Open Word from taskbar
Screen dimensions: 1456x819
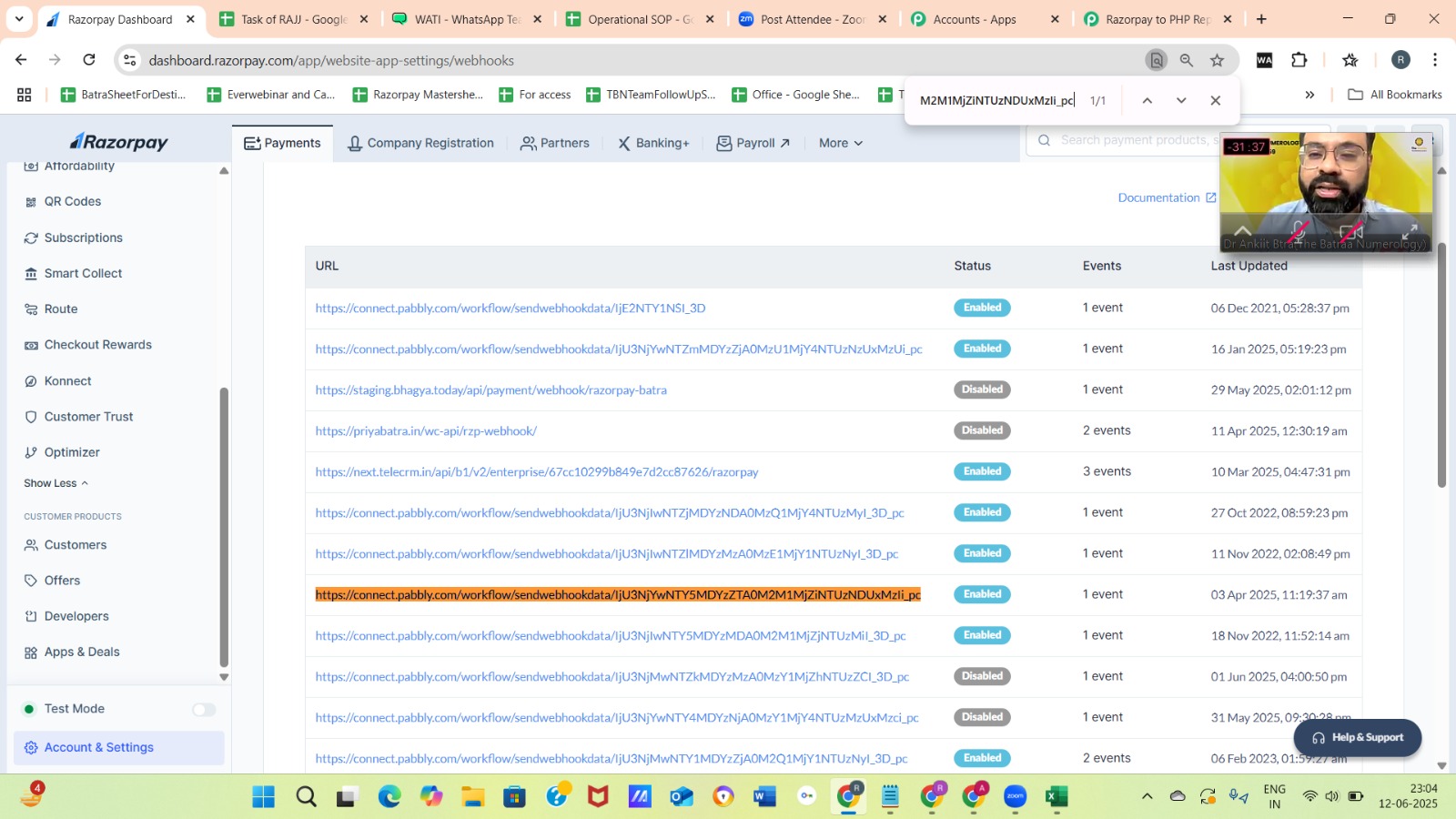coord(764,797)
